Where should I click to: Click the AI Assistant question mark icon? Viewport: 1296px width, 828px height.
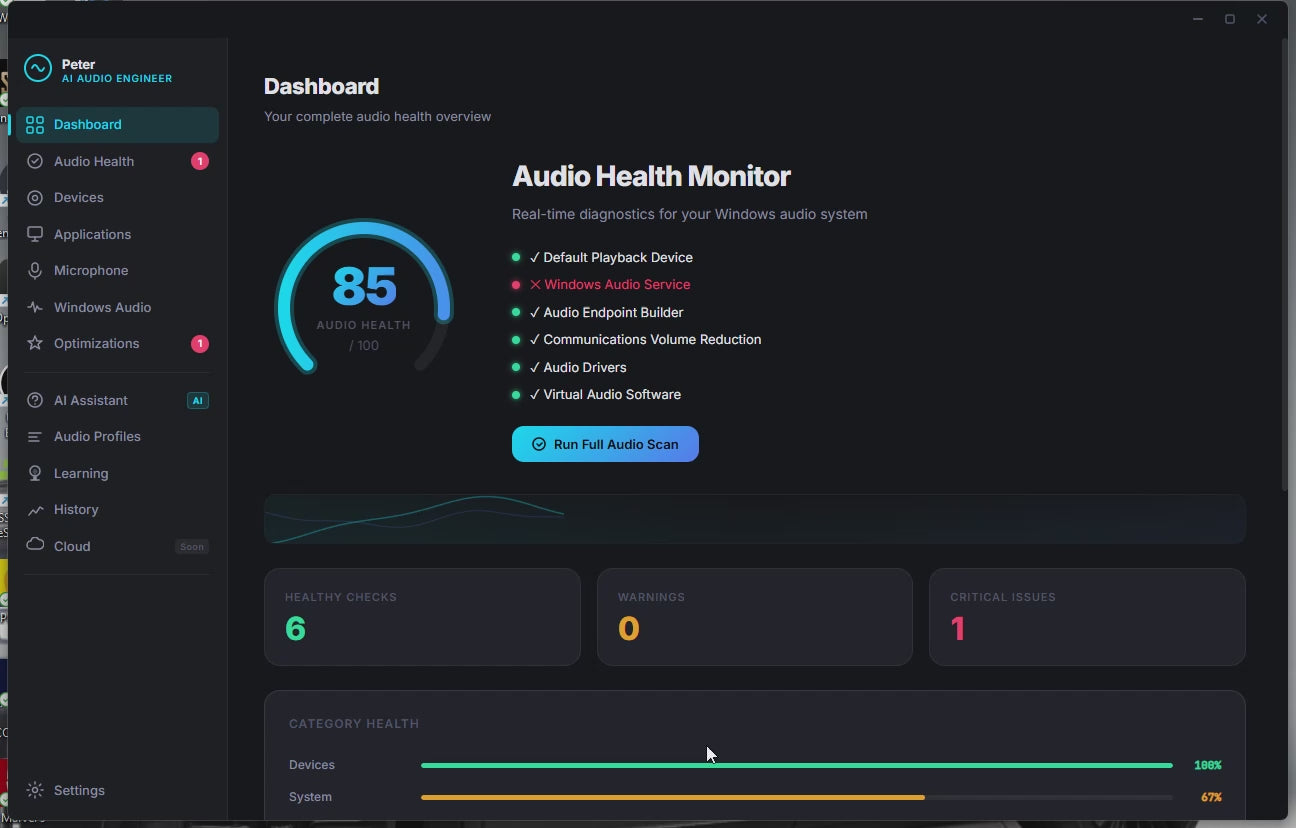[35, 400]
